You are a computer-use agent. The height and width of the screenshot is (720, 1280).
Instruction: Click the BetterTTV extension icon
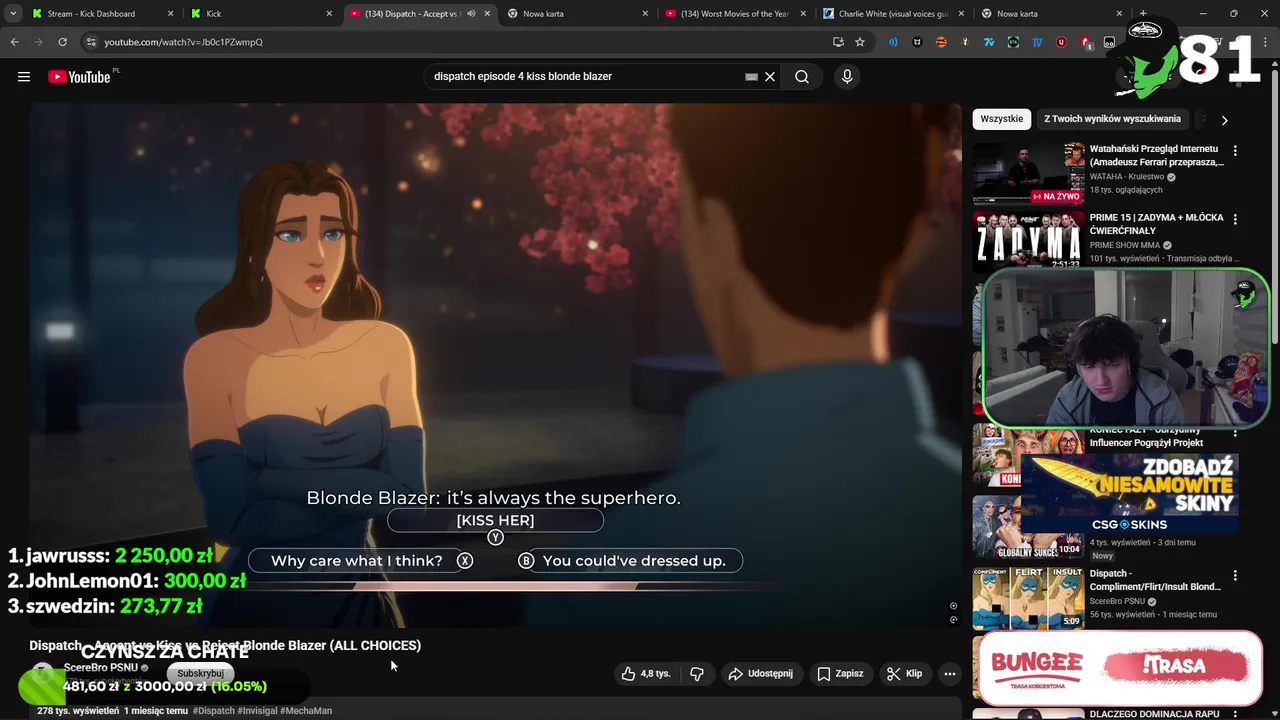[1013, 42]
